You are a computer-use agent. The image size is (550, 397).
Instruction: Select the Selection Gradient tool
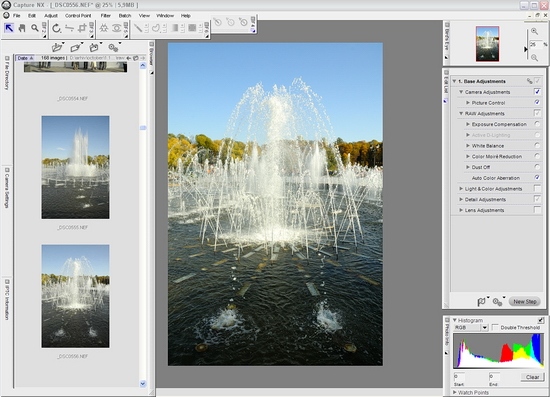pos(174,28)
